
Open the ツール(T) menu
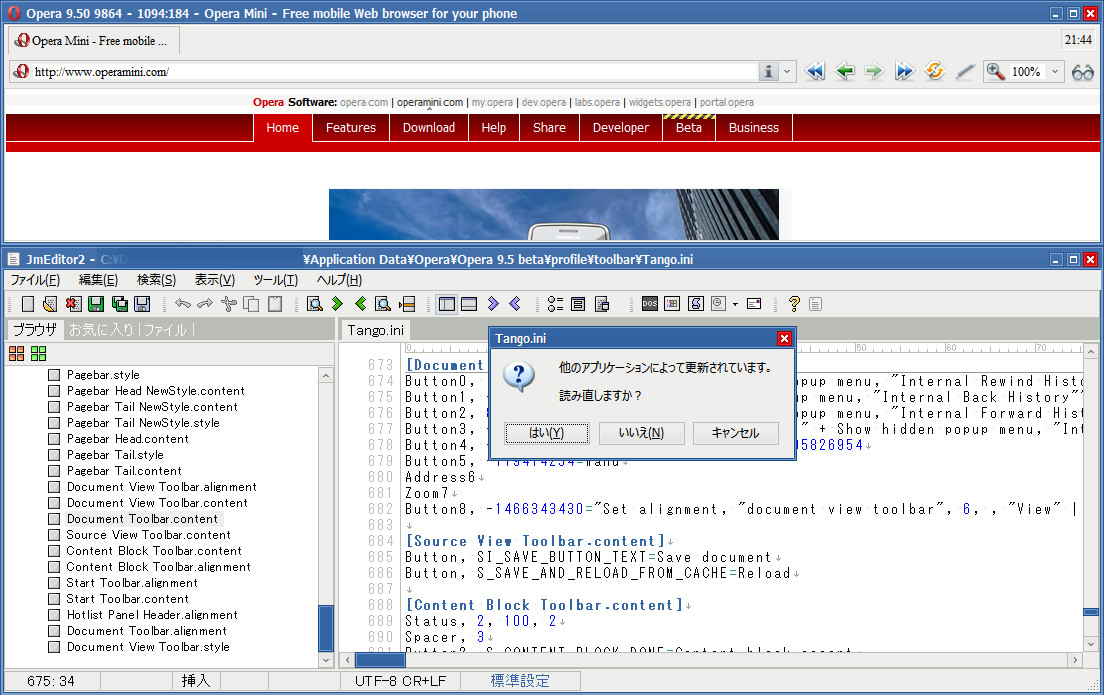click(x=275, y=280)
